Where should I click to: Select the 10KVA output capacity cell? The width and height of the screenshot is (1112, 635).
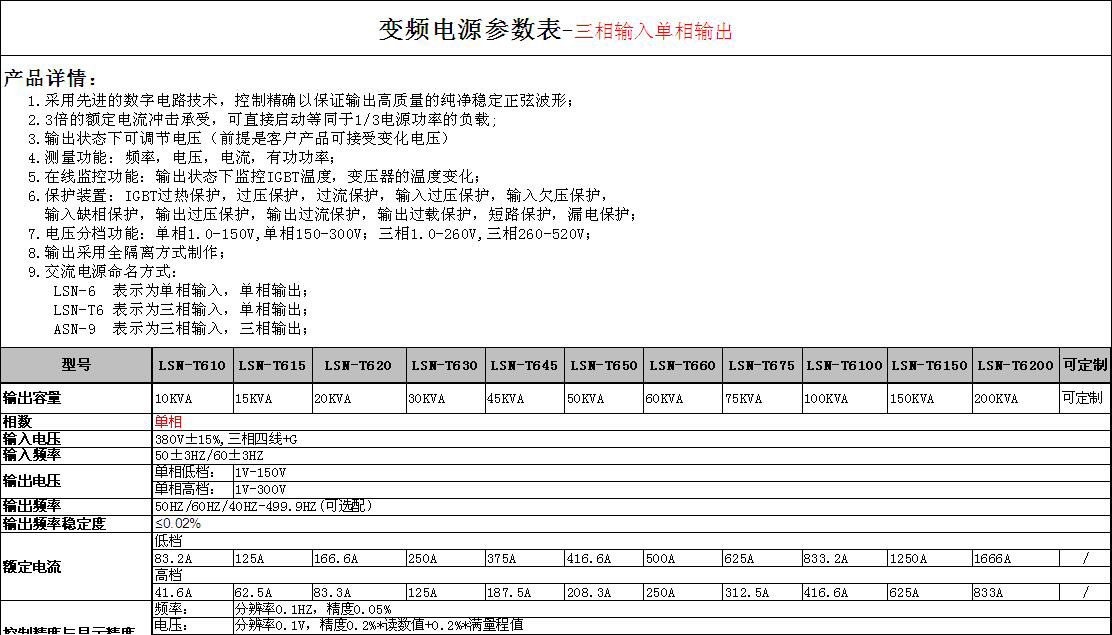tap(192, 398)
